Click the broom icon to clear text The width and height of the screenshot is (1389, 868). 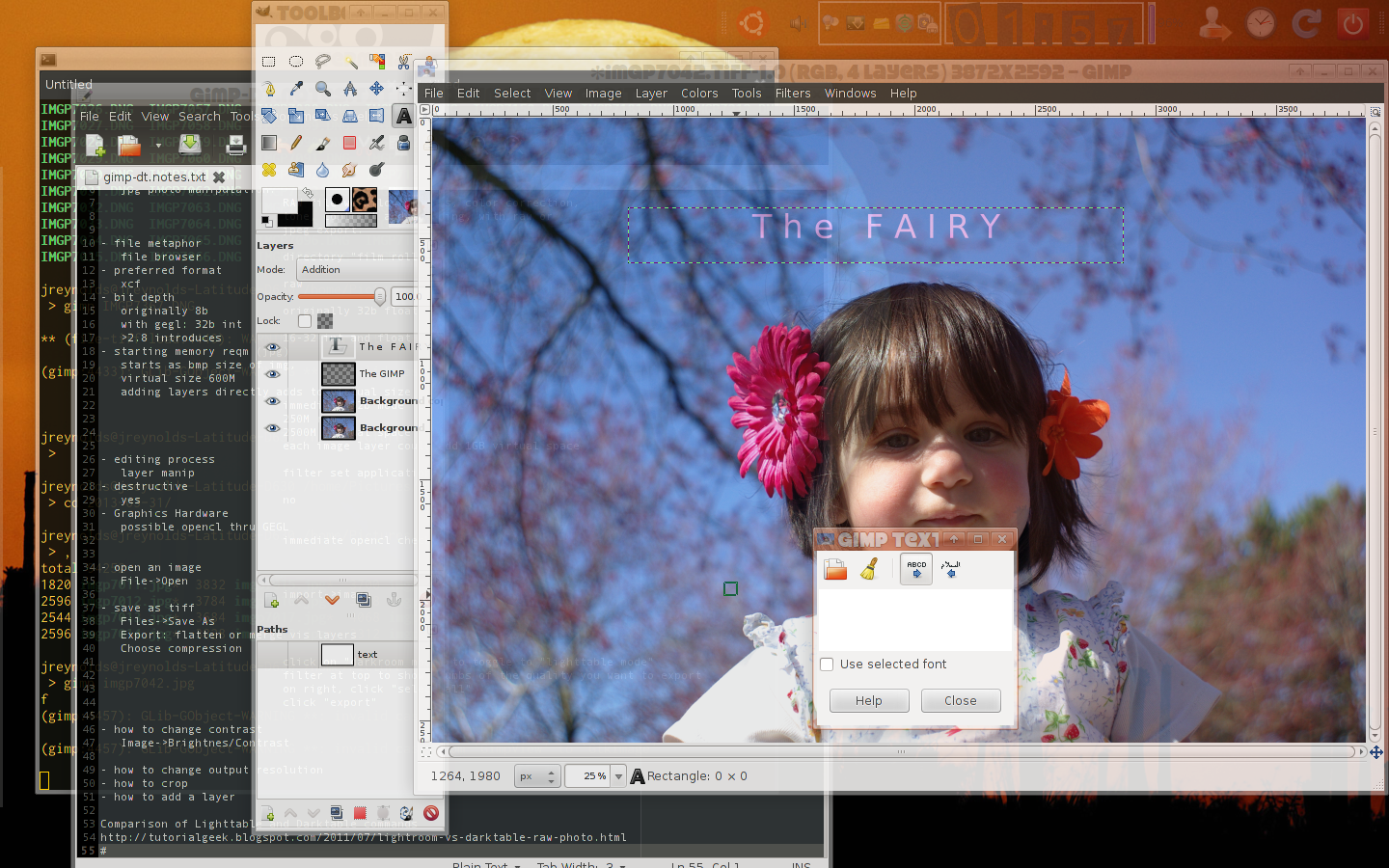coord(869,569)
